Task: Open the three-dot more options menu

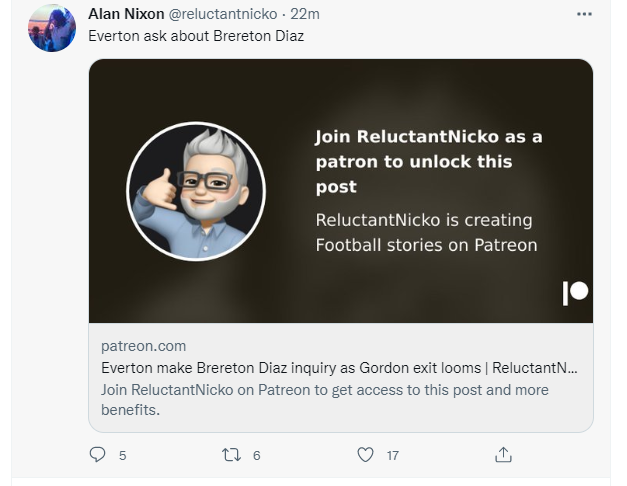Action: click(584, 14)
